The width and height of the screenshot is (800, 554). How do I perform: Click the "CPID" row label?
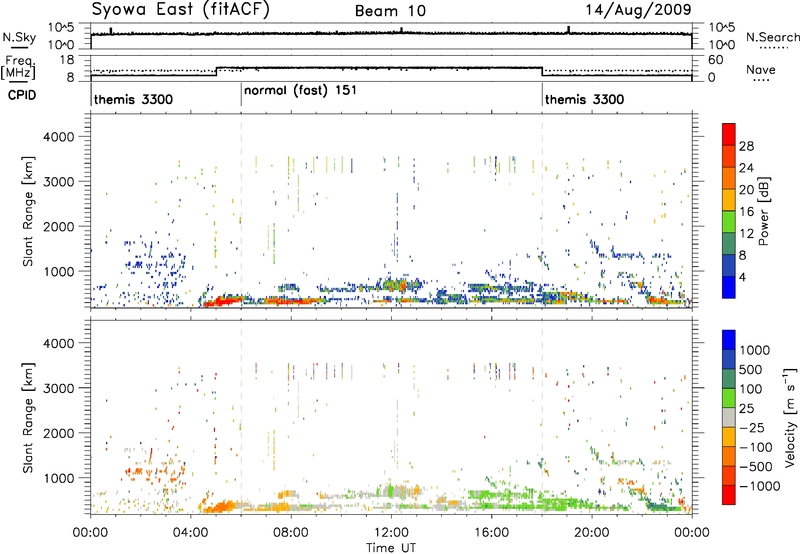pos(22,95)
